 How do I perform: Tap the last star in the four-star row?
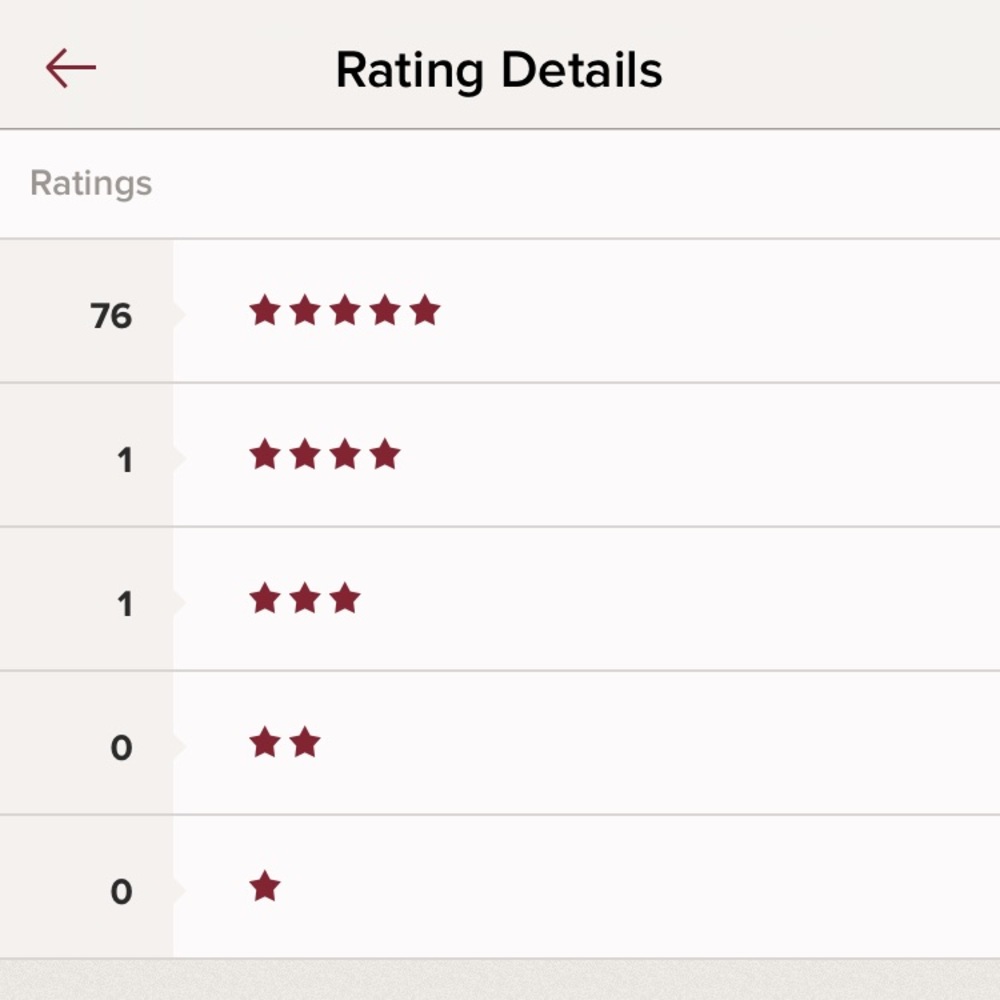(x=384, y=455)
